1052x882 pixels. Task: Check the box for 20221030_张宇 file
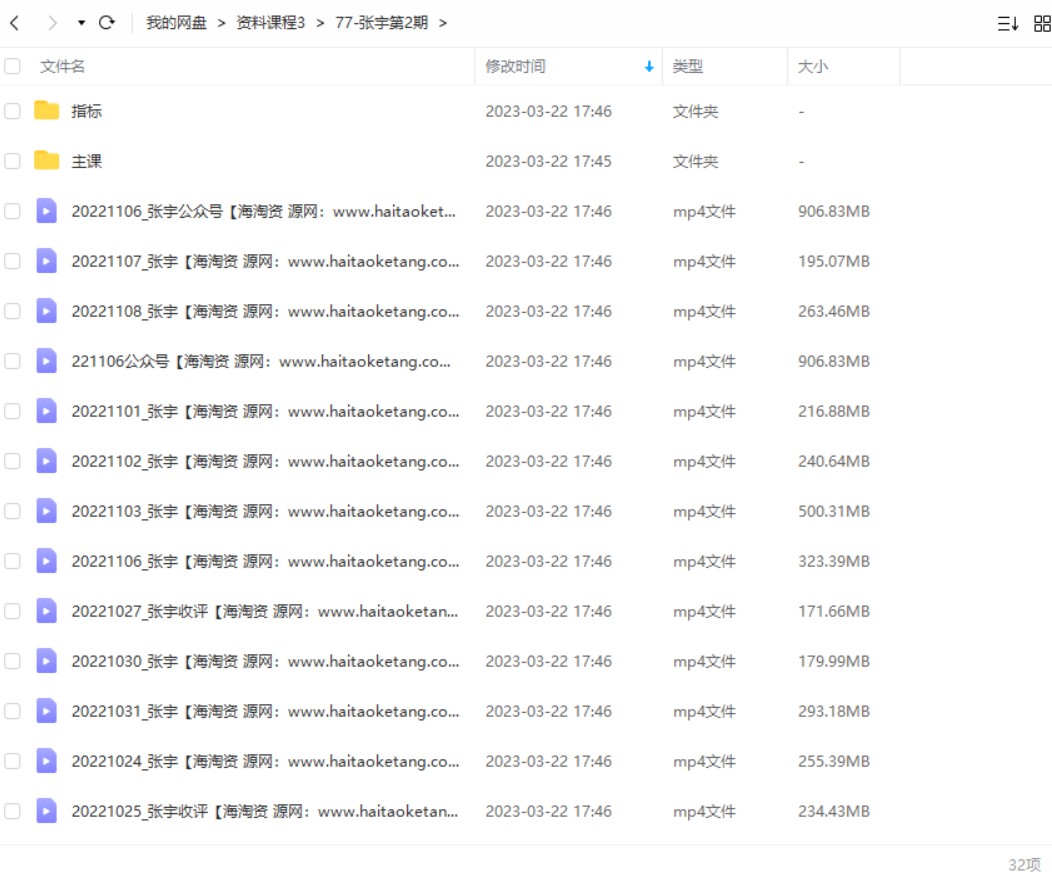point(12,661)
